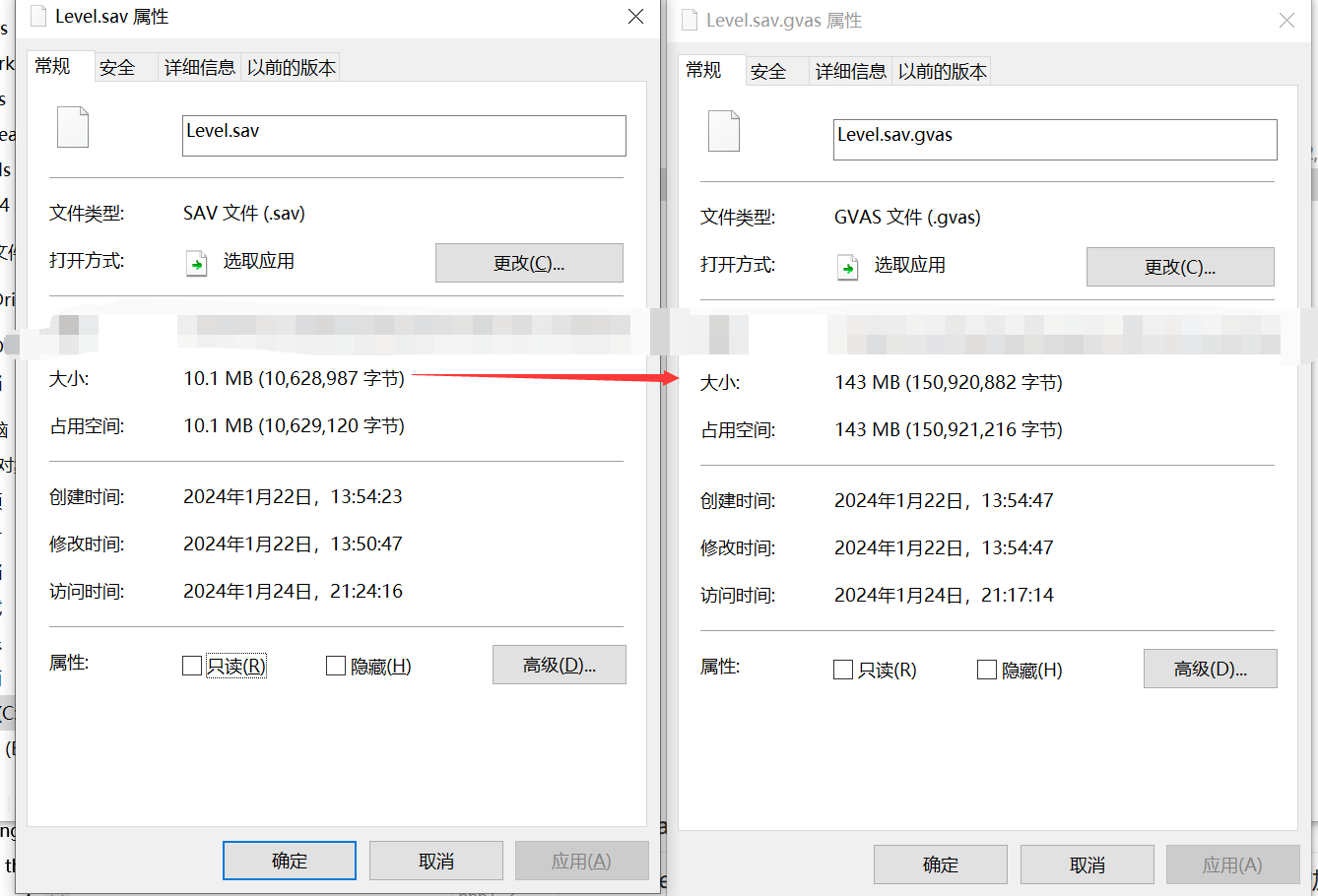Screen dimensions: 1318x896
Task: Click the Level.sav file icon in left dialog
Action: point(73,127)
